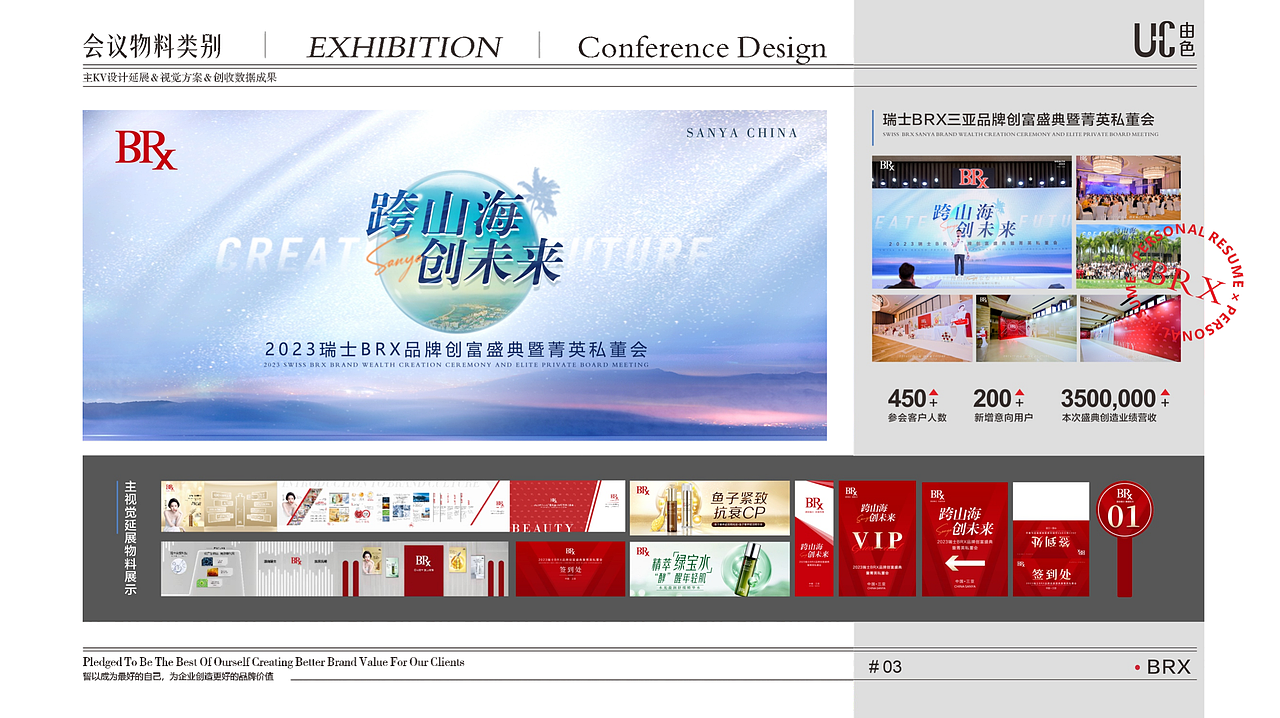Open the Conference Design menu item

click(702, 47)
